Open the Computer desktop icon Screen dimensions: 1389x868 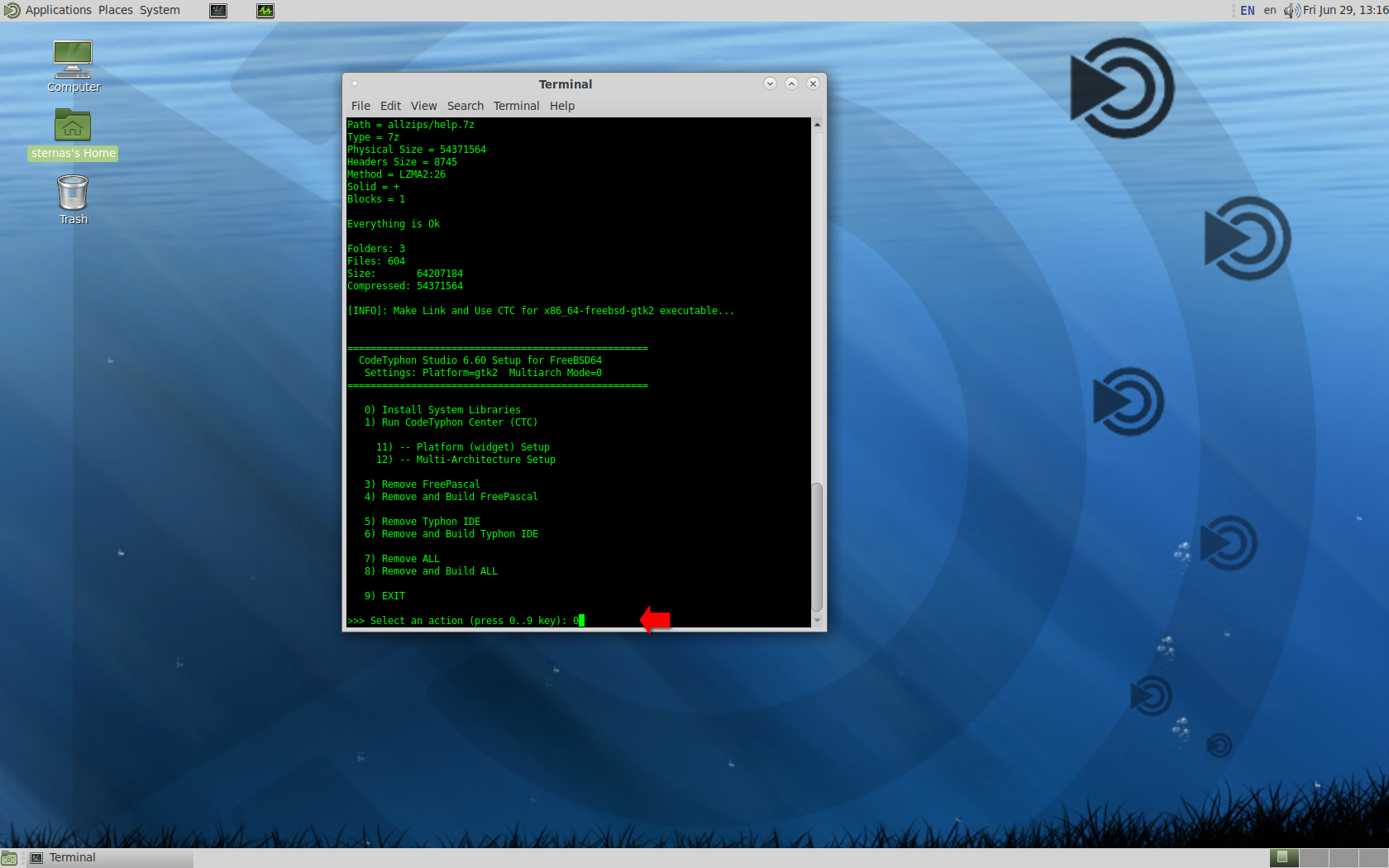click(73, 66)
